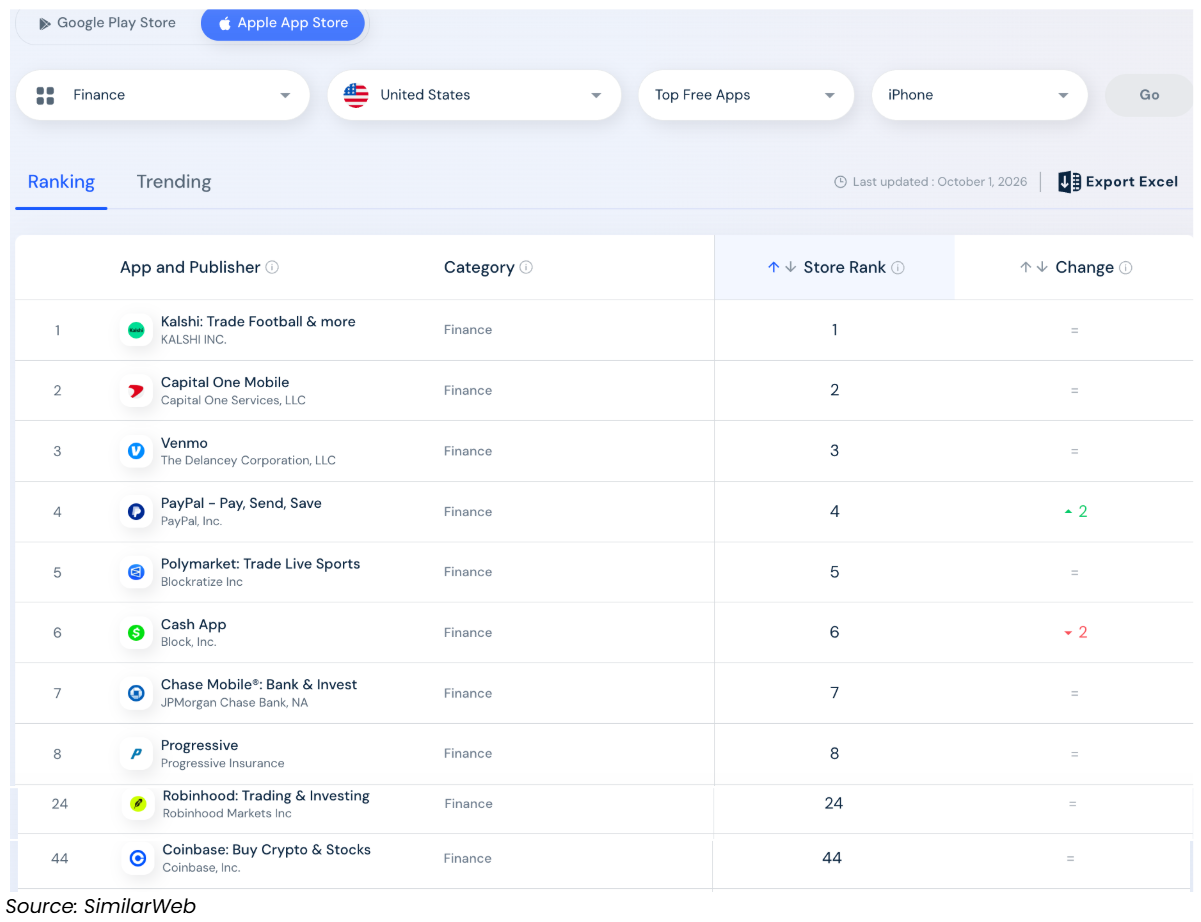Open Chase Mobile: Bank & Invest link
The image size is (1201, 922).
coord(259,685)
